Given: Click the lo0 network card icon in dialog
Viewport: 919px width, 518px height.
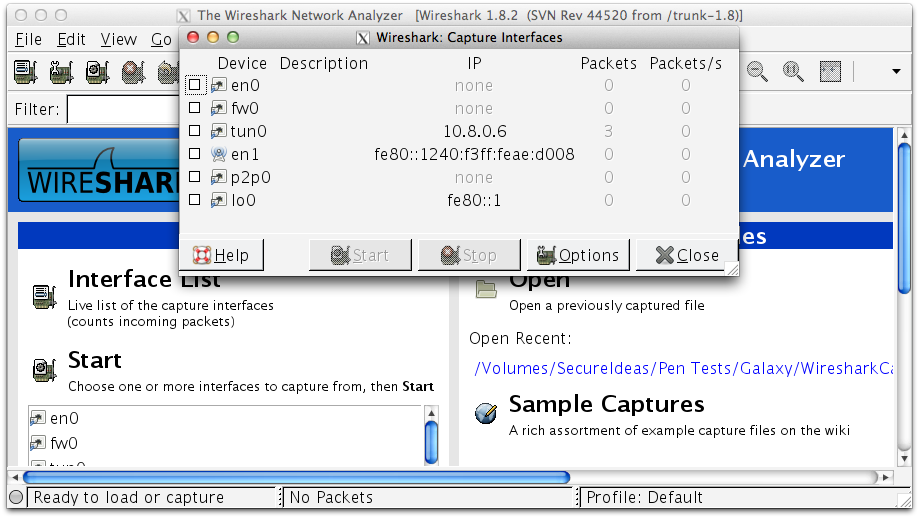Looking at the screenshot, I should (219, 200).
